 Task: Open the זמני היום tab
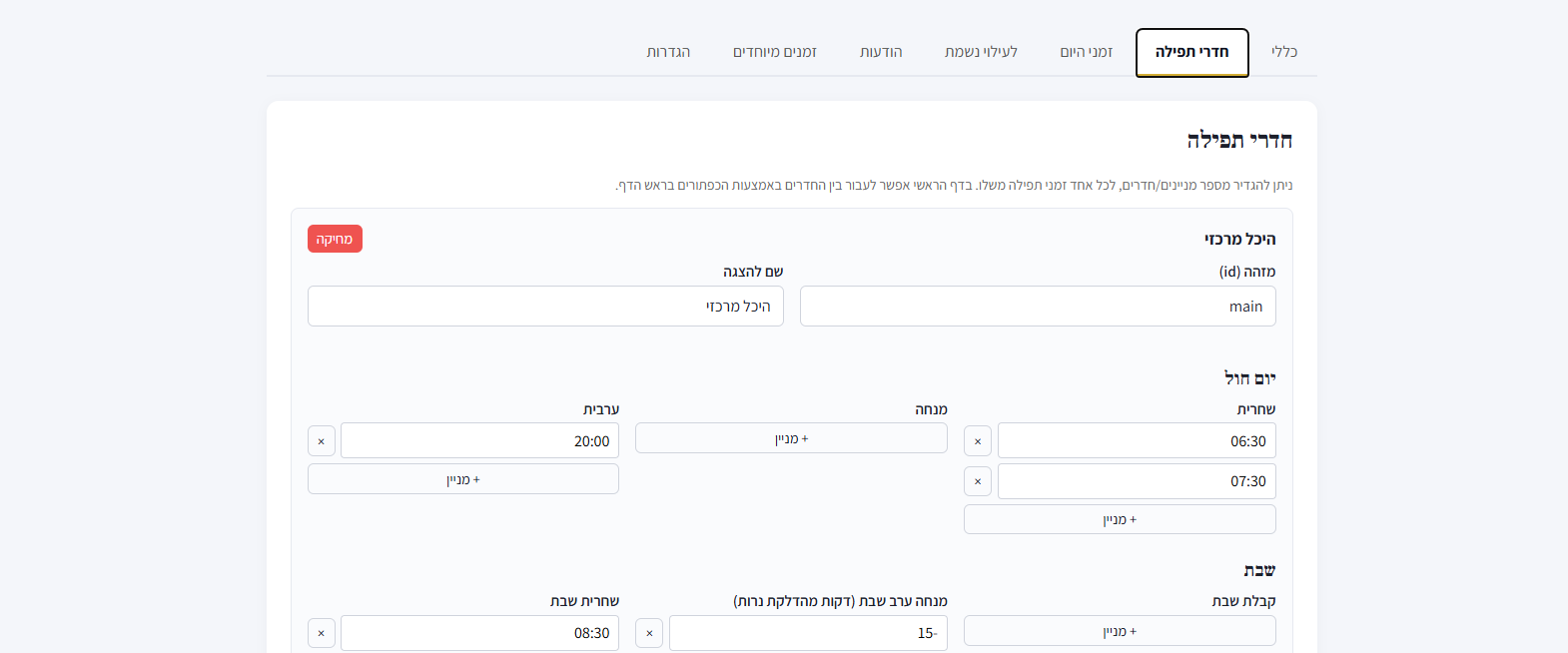point(1086,52)
